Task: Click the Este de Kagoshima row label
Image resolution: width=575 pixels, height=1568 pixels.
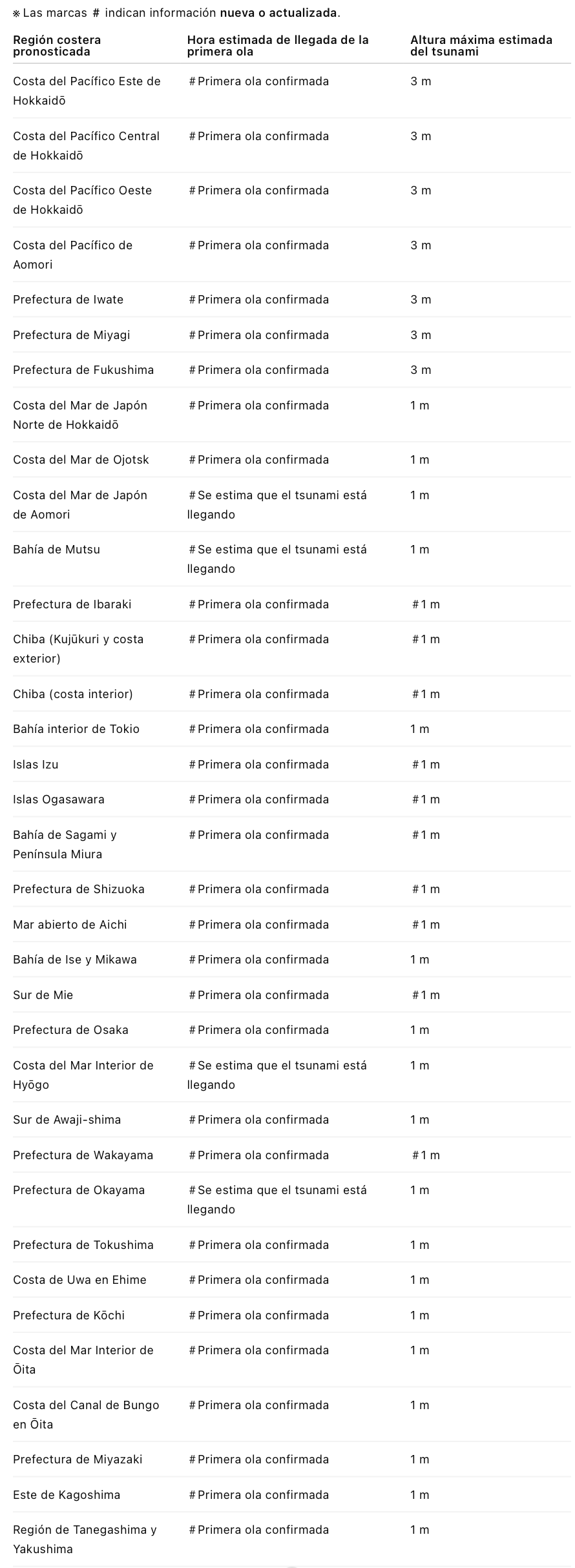Action: 67,1495
